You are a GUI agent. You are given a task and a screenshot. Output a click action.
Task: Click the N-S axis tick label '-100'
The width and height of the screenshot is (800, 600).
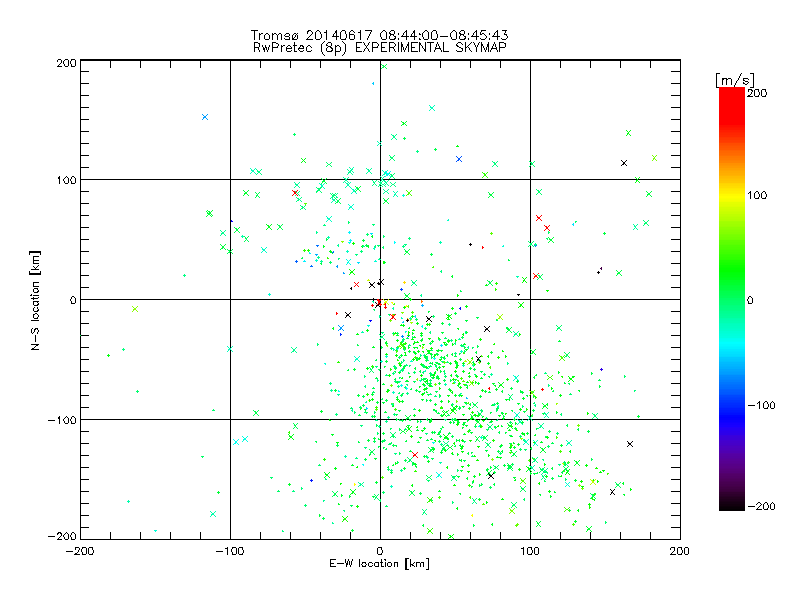click(x=62, y=420)
